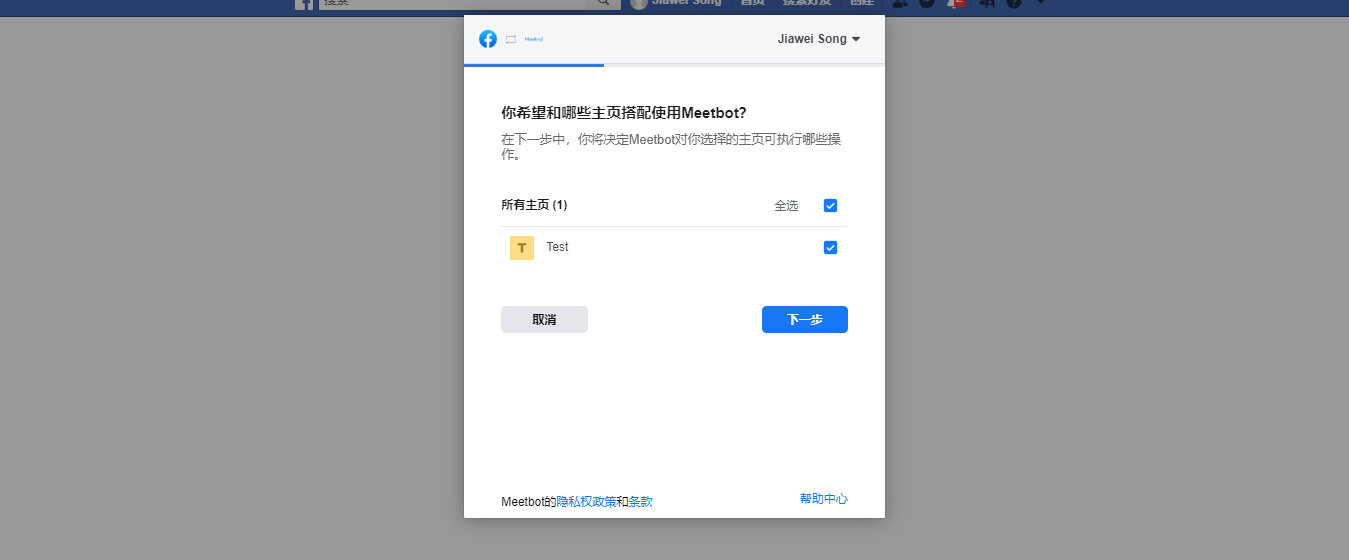
Task: Click the Facebook logo in dialog header
Action: pos(488,39)
